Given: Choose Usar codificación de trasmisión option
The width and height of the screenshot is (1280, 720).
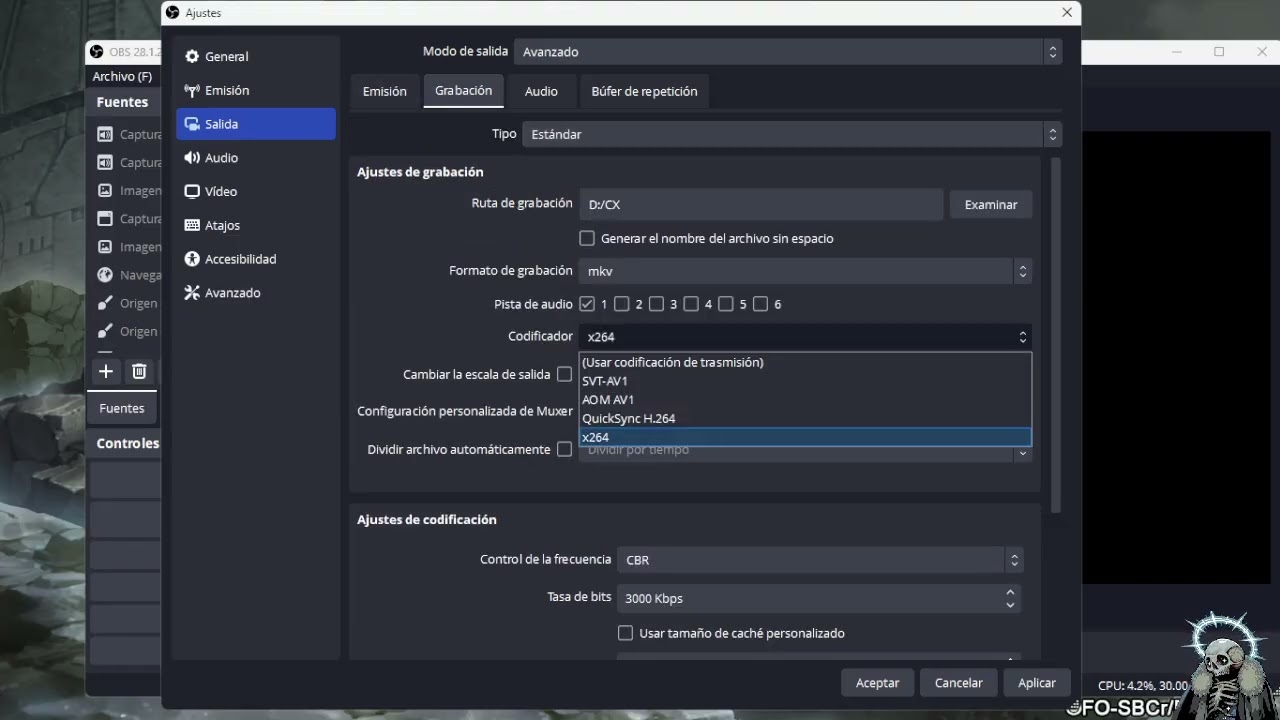Looking at the screenshot, I should [x=805, y=362].
